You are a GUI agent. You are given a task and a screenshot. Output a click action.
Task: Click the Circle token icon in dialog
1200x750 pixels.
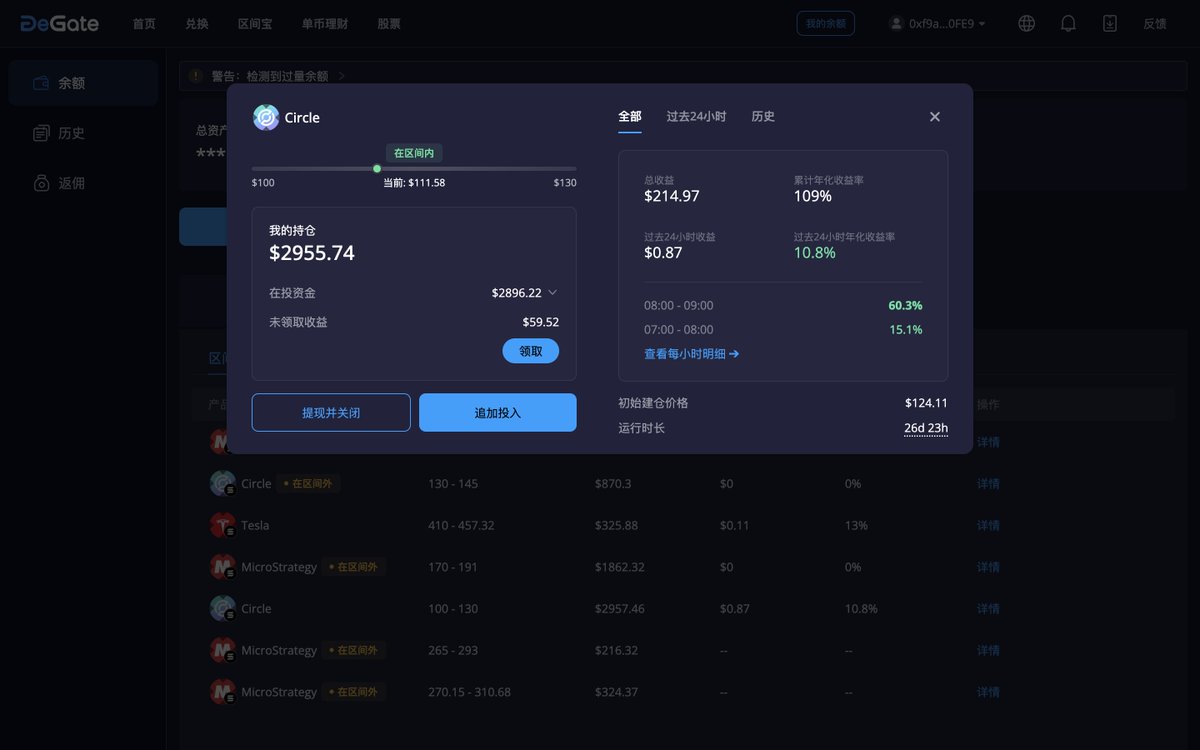266,117
